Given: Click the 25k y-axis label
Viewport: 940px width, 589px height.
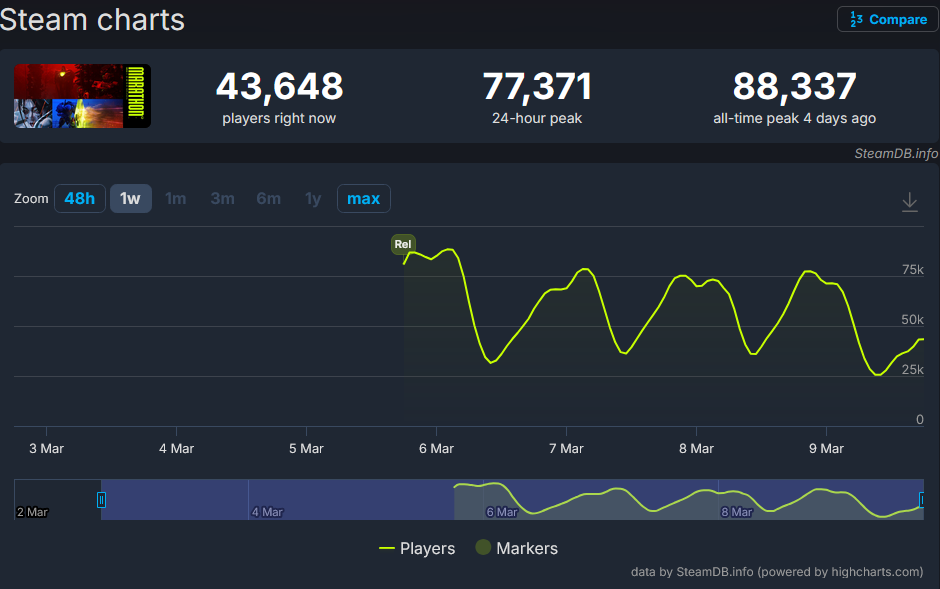Looking at the screenshot, I should [912, 370].
